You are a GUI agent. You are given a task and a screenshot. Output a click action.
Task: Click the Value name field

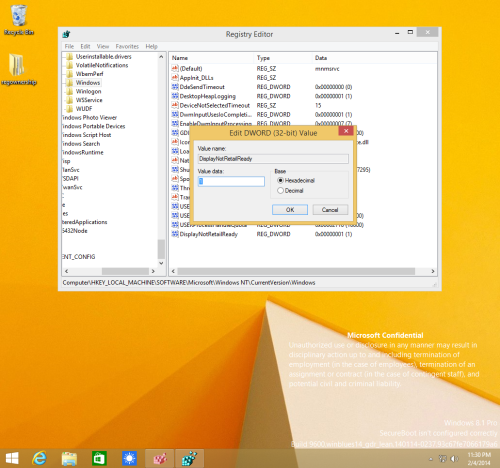[273, 159]
